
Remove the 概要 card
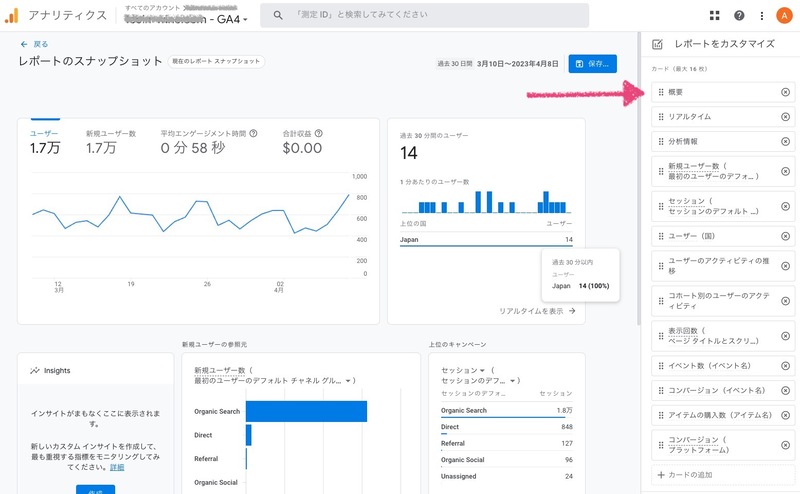pyautogui.click(x=786, y=92)
